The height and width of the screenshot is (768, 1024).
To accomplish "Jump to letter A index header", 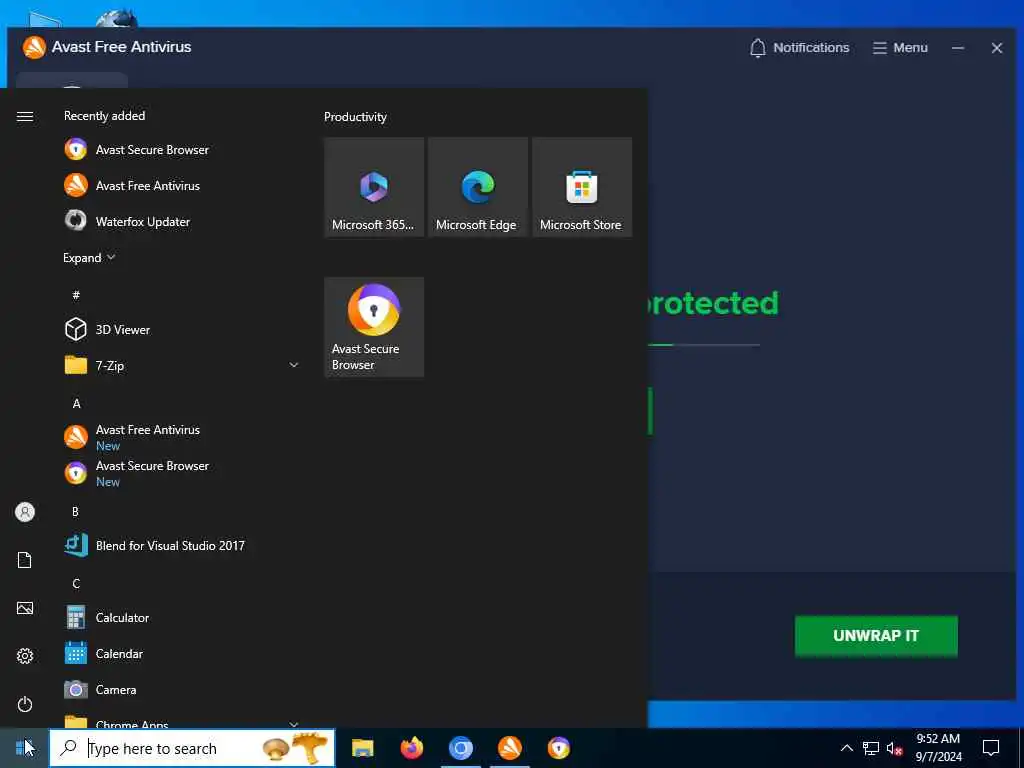I will [76, 404].
